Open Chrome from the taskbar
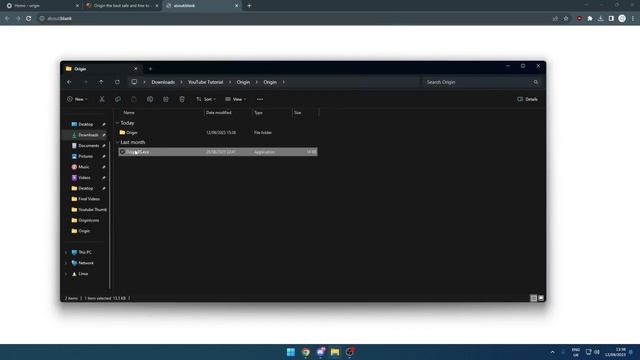Image resolution: width=640 pixels, height=360 pixels. pyautogui.click(x=306, y=352)
